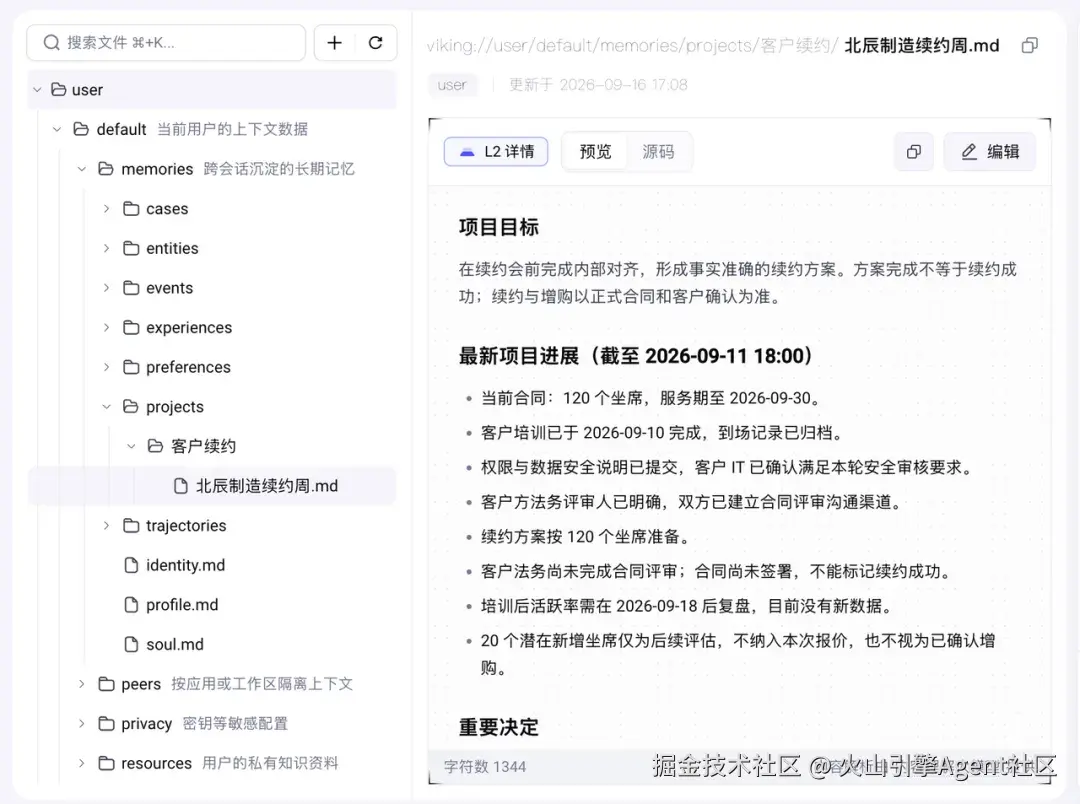Click the refresh icon beside search box
The image size is (1080, 804).
(375, 43)
